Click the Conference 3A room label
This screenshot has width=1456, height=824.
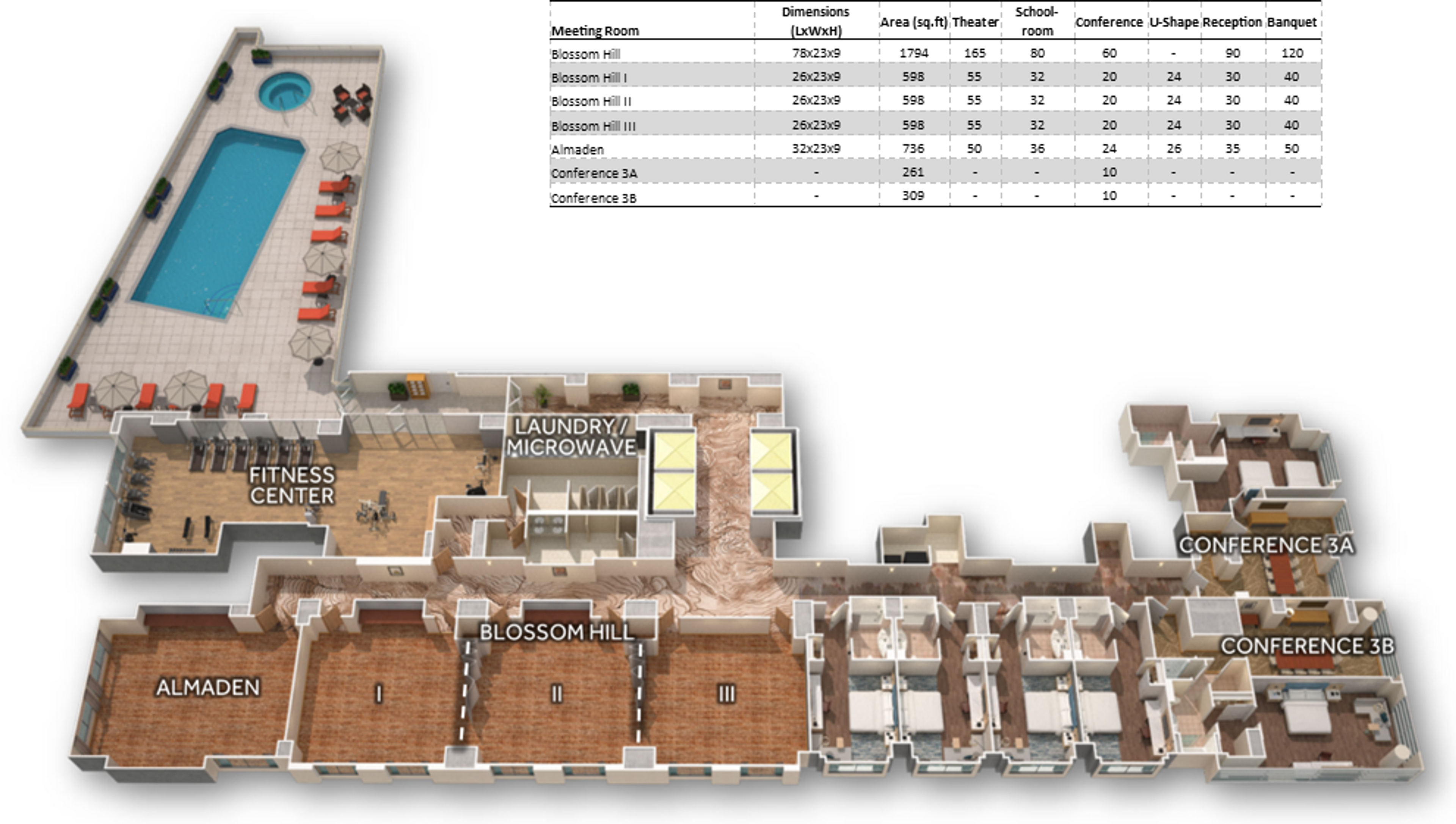pyautogui.click(x=1266, y=545)
